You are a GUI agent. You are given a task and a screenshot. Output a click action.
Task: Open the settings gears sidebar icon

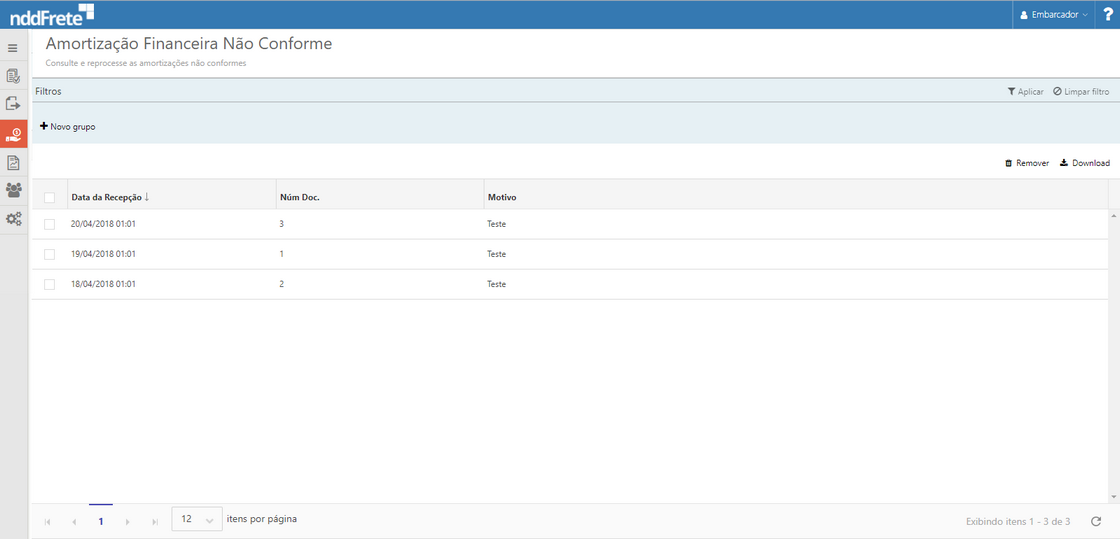point(13,219)
